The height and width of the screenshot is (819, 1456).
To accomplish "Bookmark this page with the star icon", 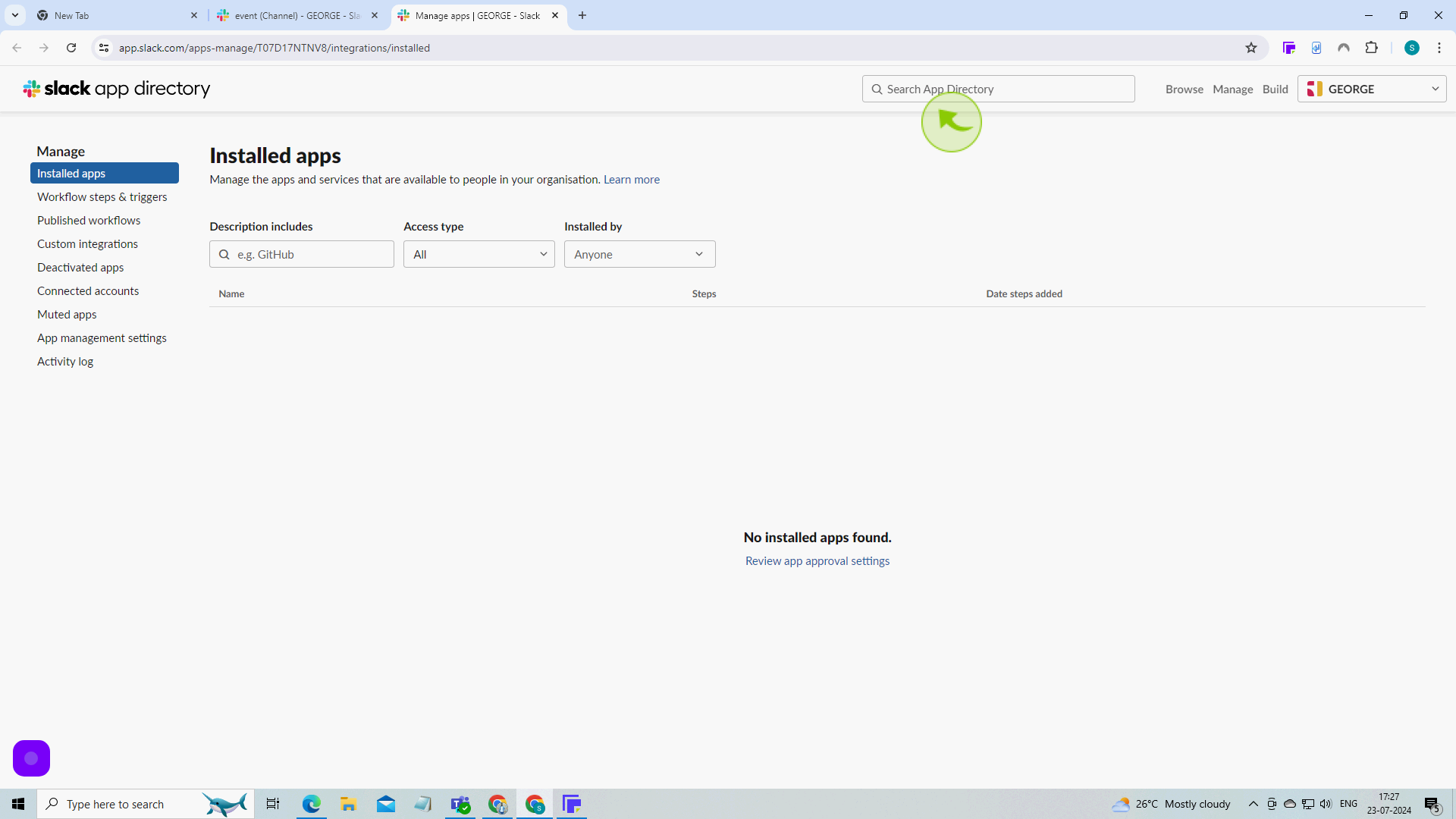I will tap(1251, 48).
